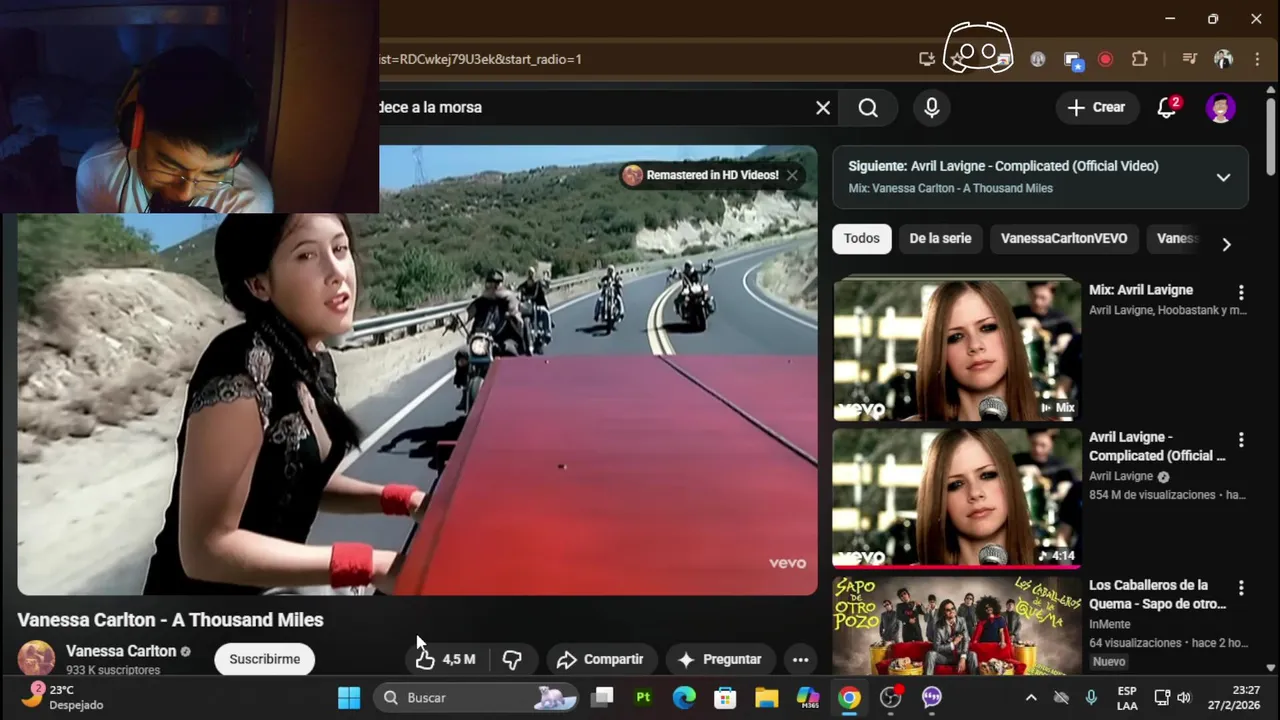Select the VanessaCarltonVEVO chip
The image size is (1280, 720).
click(1064, 238)
